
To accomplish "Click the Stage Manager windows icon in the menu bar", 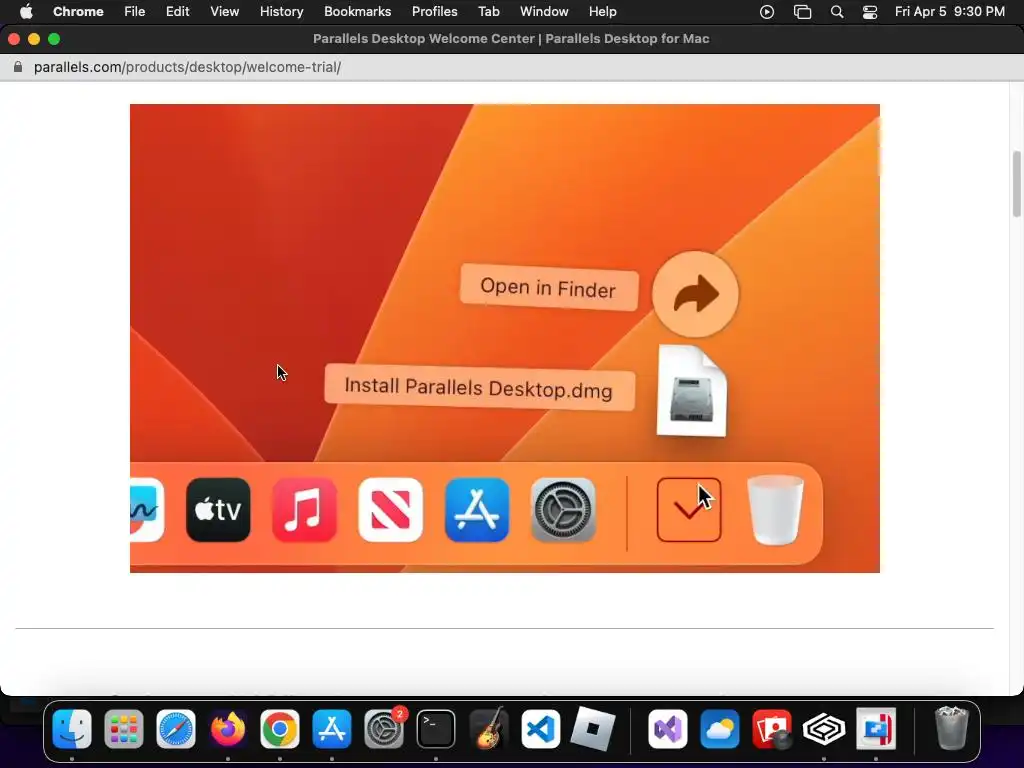I will click(802, 12).
